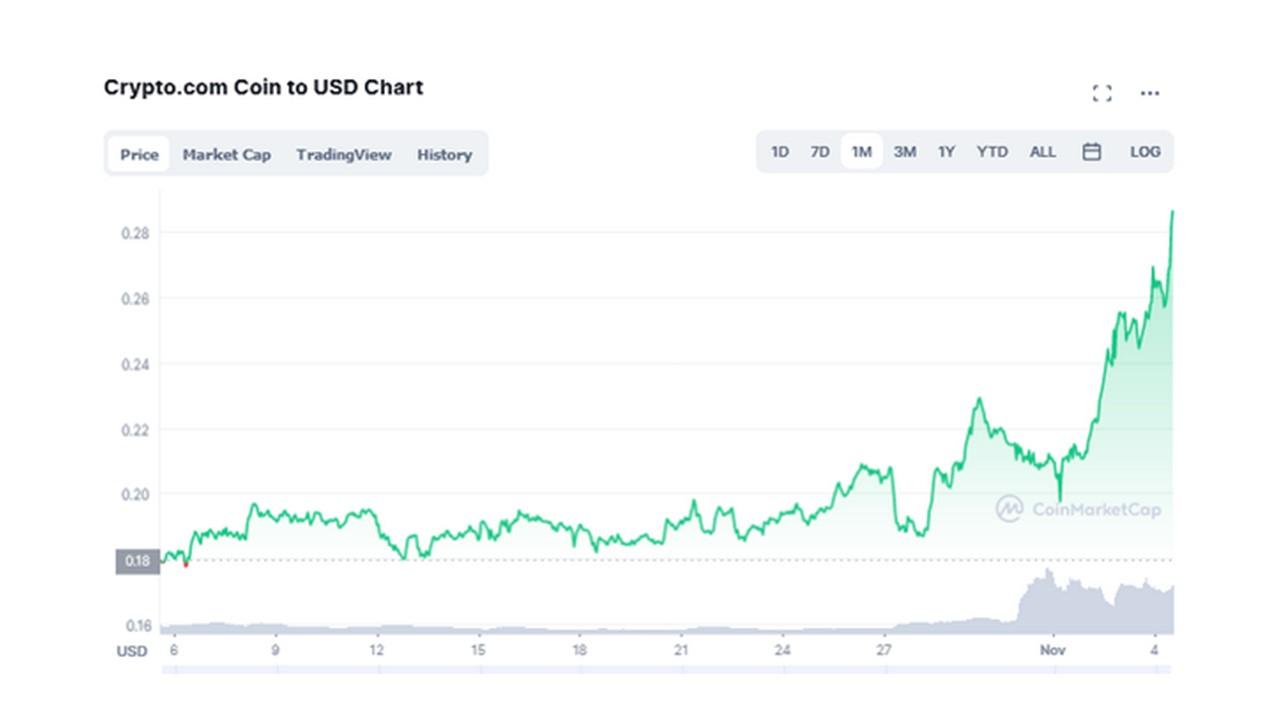This screenshot has height=720, width=1280.
Task: Click the red marker near October 6
Action: (186, 566)
